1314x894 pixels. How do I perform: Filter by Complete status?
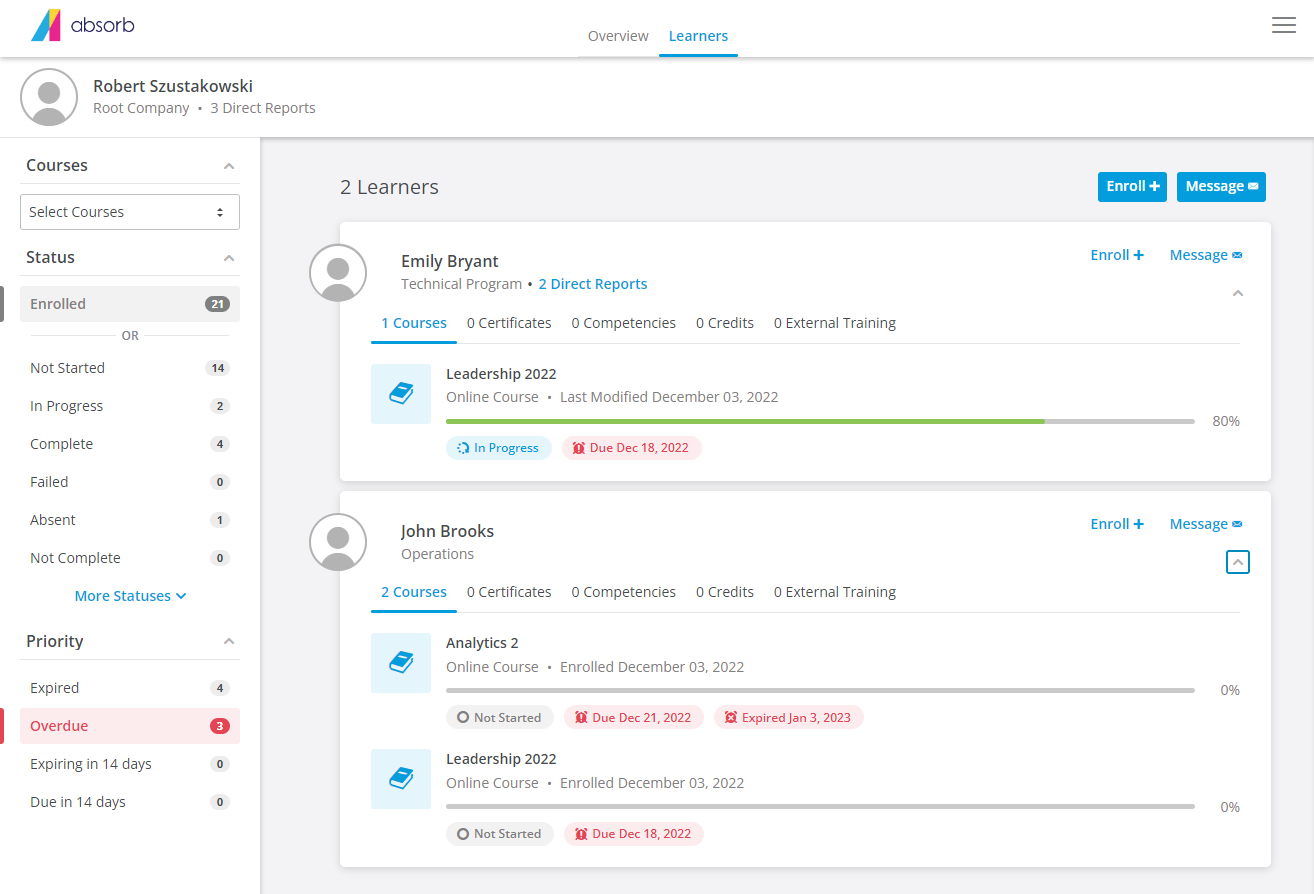click(x=130, y=444)
